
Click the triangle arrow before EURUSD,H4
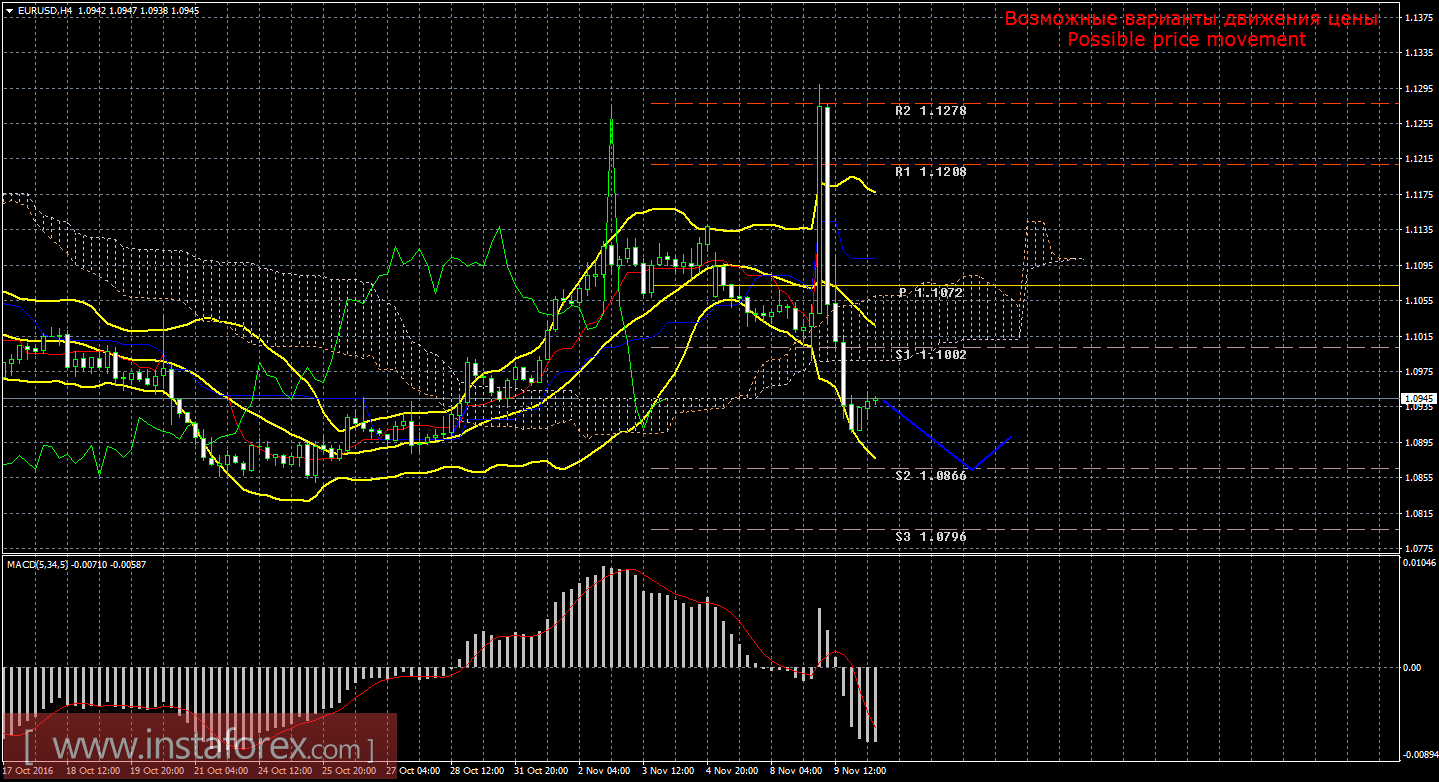click(x=9, y=10)
